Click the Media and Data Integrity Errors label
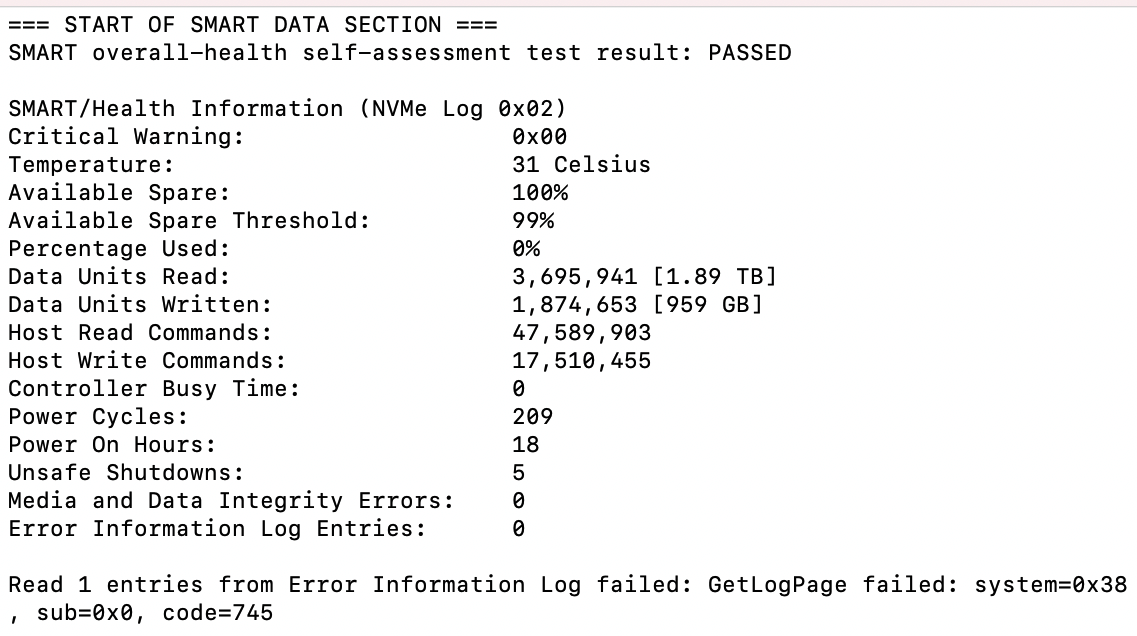The height and width of the screenshot is (636, 1137). (x=231, y=501)
